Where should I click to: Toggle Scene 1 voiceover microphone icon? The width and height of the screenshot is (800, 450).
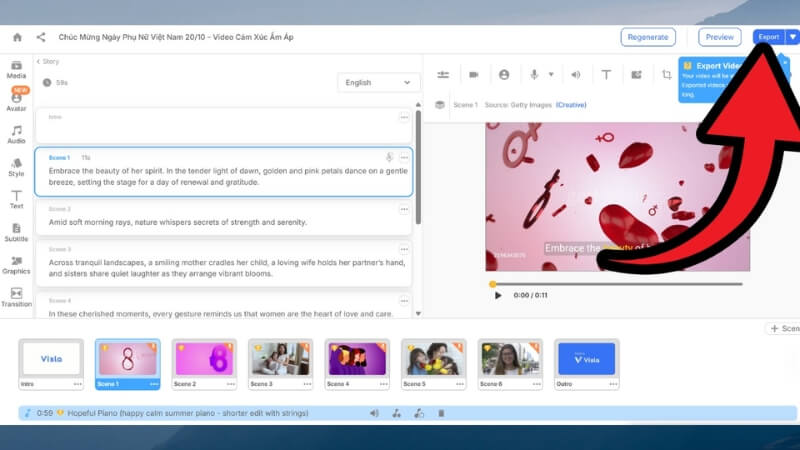(389, 157)
